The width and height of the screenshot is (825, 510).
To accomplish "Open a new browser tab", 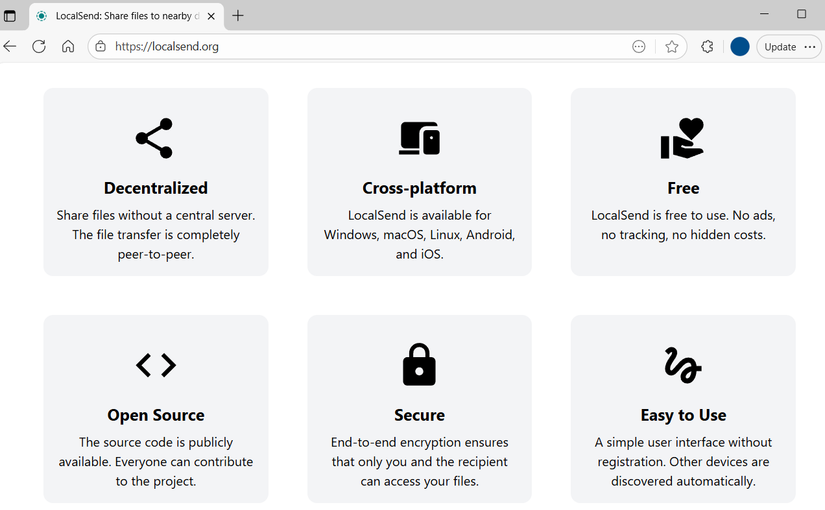I will [238, 16].
